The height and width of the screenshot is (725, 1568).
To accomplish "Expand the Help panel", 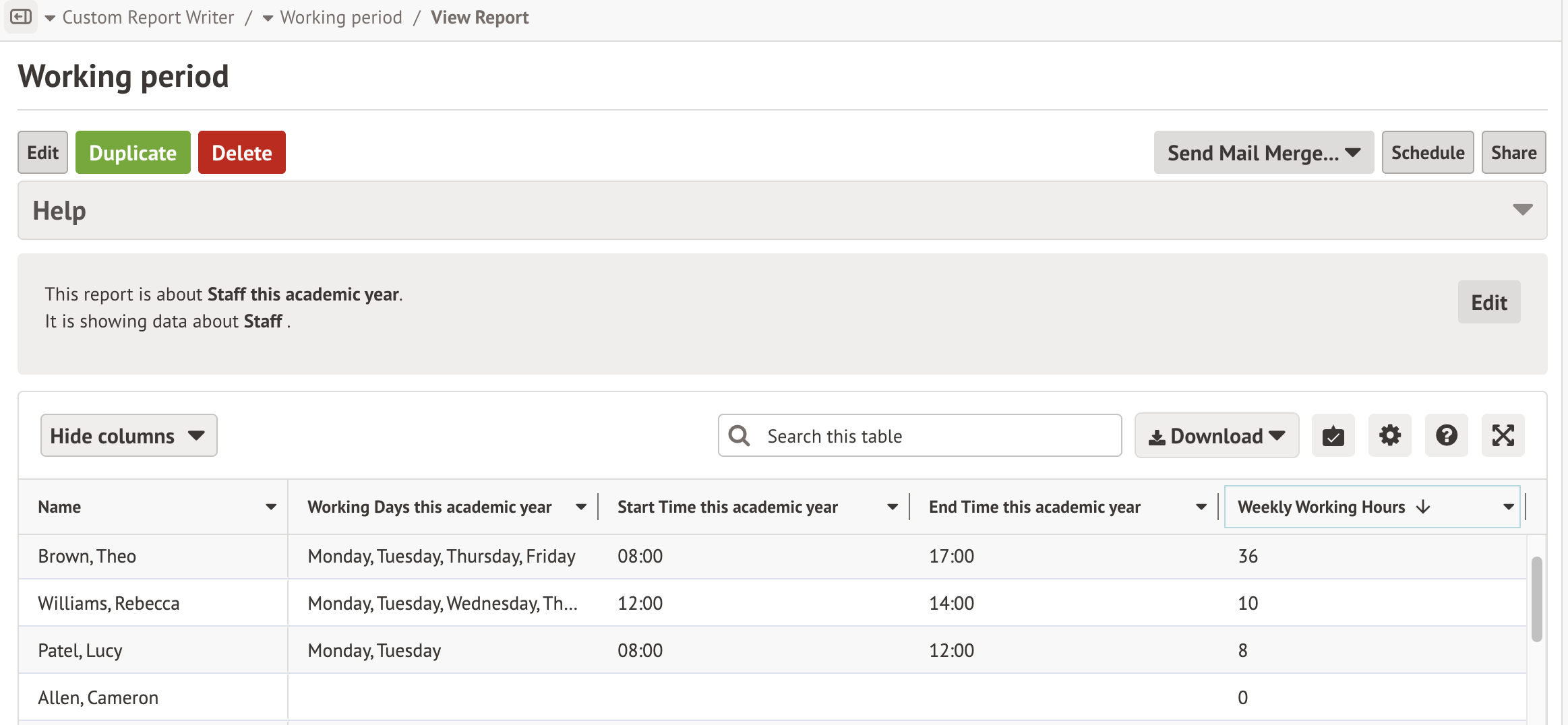I will point(1522,210).
